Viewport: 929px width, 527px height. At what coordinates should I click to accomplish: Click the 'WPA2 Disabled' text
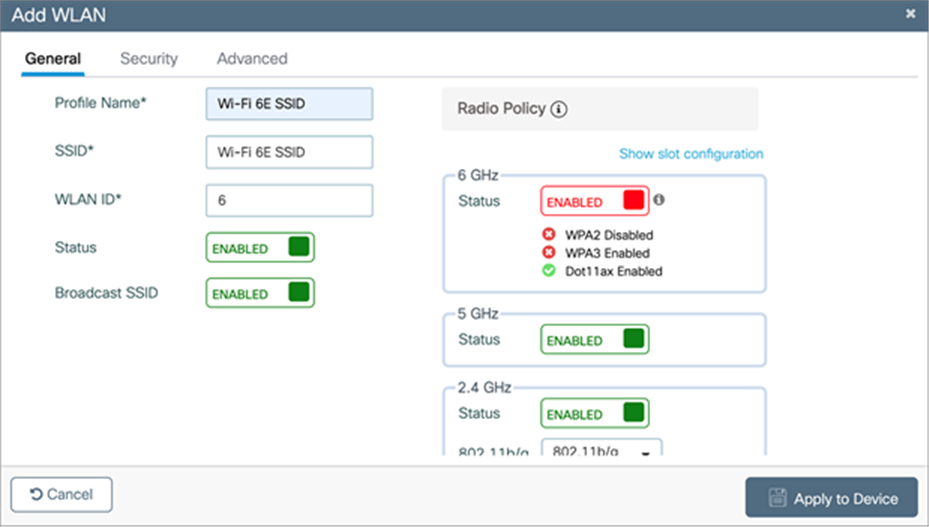[x=608, y=235]
